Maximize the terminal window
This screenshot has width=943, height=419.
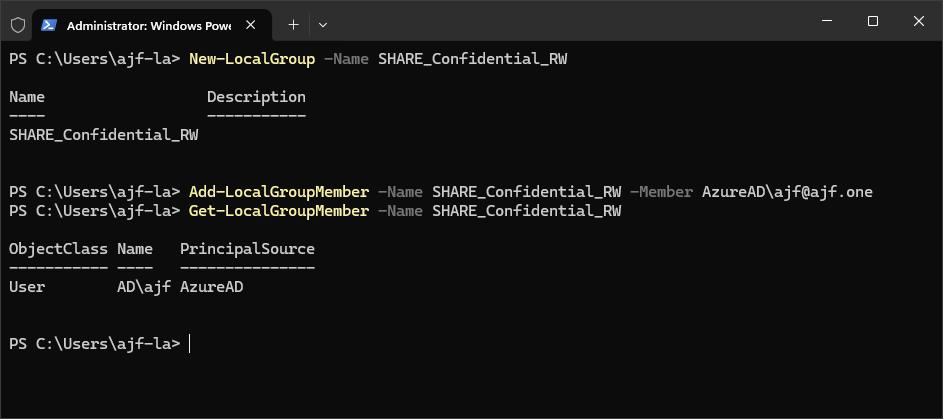point(873,21)
